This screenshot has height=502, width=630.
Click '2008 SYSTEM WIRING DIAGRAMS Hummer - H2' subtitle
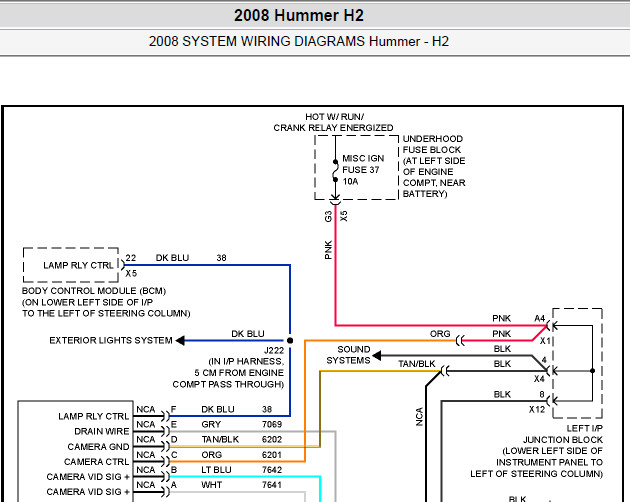299,41
